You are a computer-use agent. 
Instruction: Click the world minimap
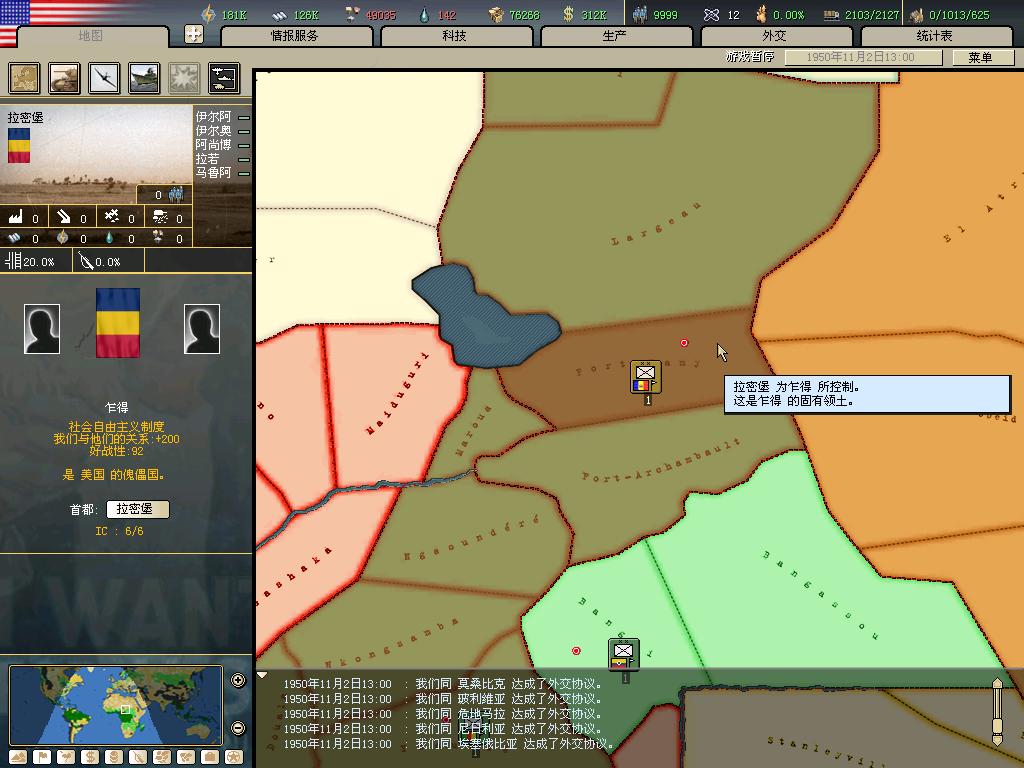tap(116, 705)
